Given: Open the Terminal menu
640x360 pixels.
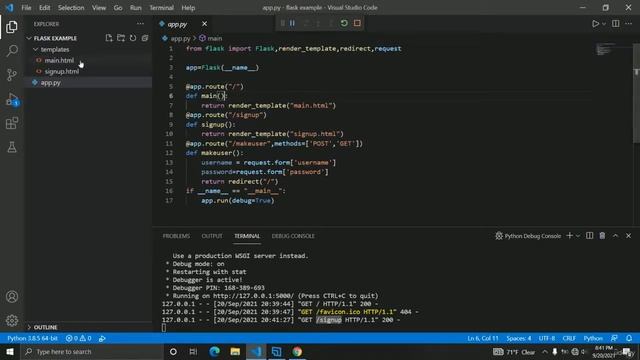Looking at the screenshot, I should pyautogui.click(x=161, y=8).
